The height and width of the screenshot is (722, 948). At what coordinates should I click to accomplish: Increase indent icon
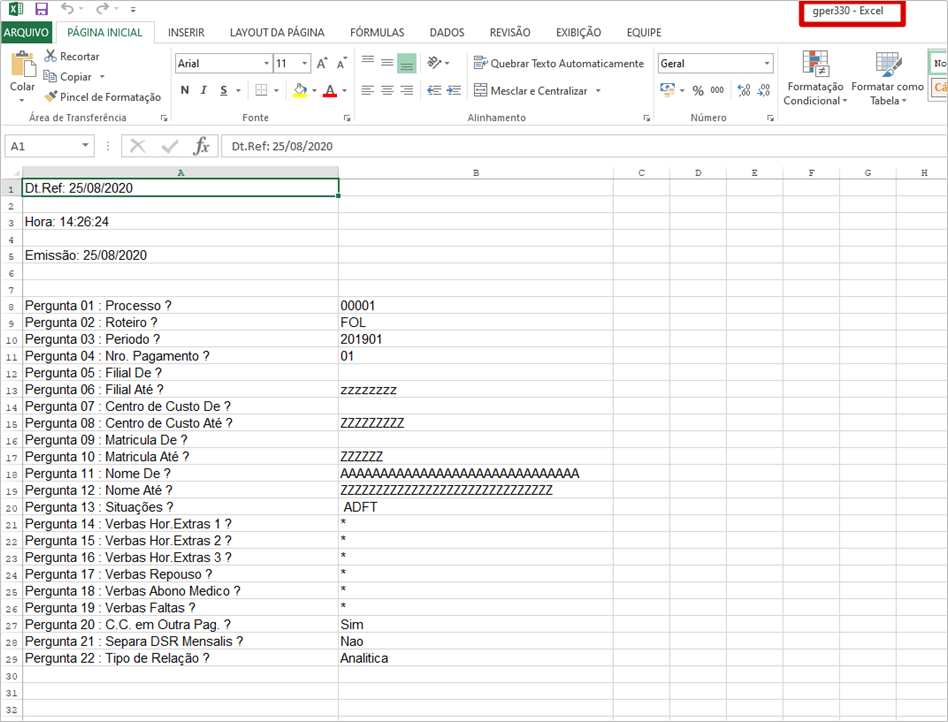coord(454,91)
